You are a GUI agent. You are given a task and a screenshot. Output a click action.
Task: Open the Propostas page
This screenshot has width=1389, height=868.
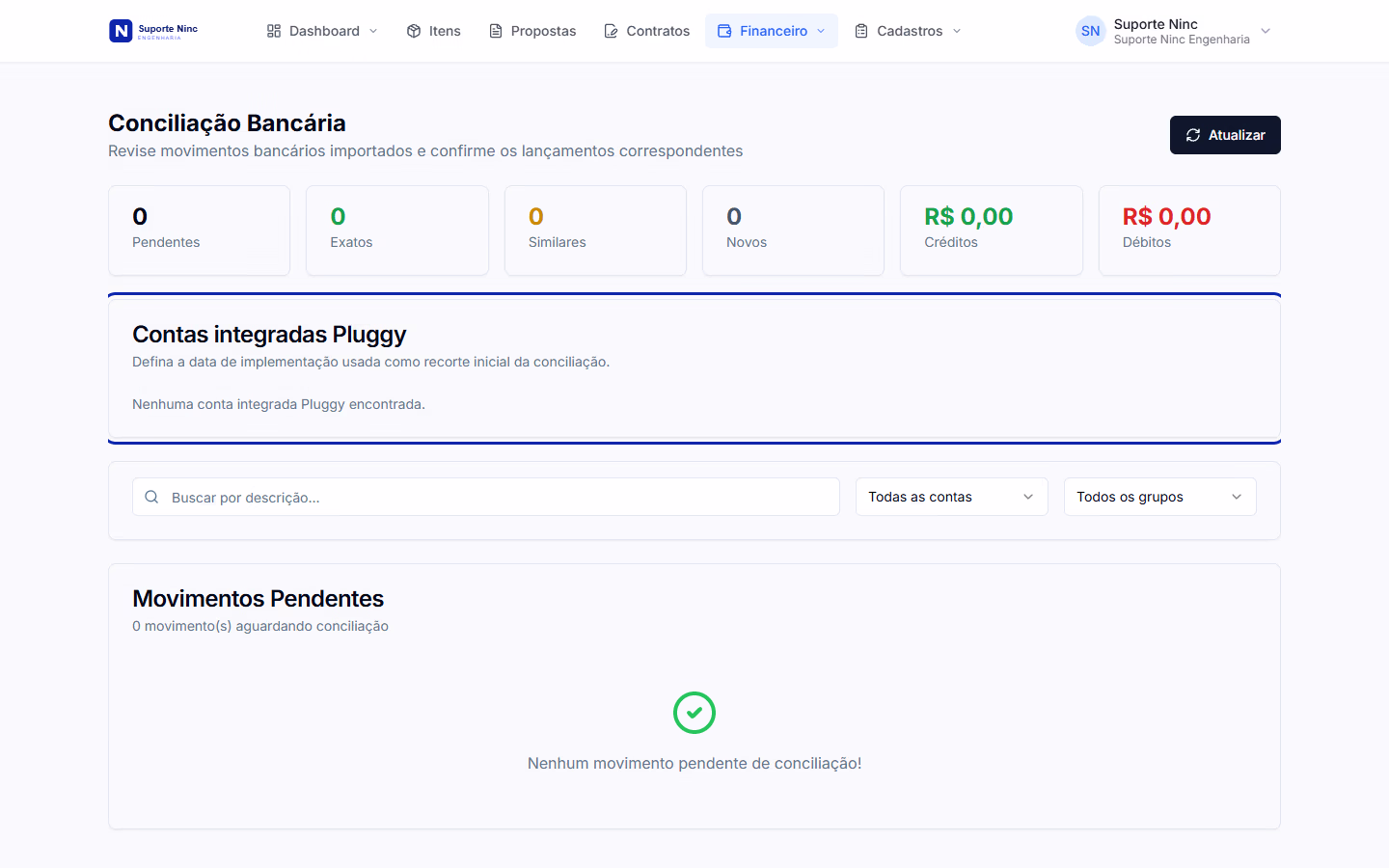[x=532, y=31]
